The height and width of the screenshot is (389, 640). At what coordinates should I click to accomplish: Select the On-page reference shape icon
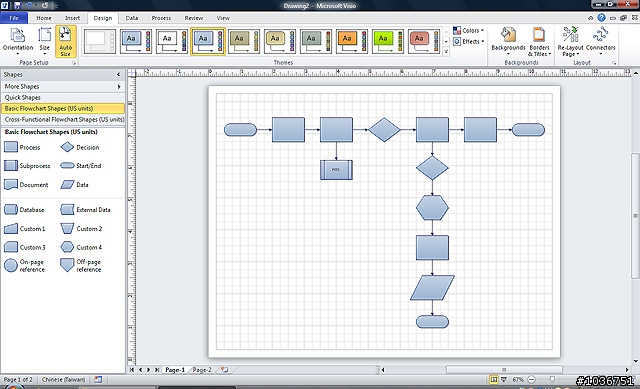coord(11,265)
